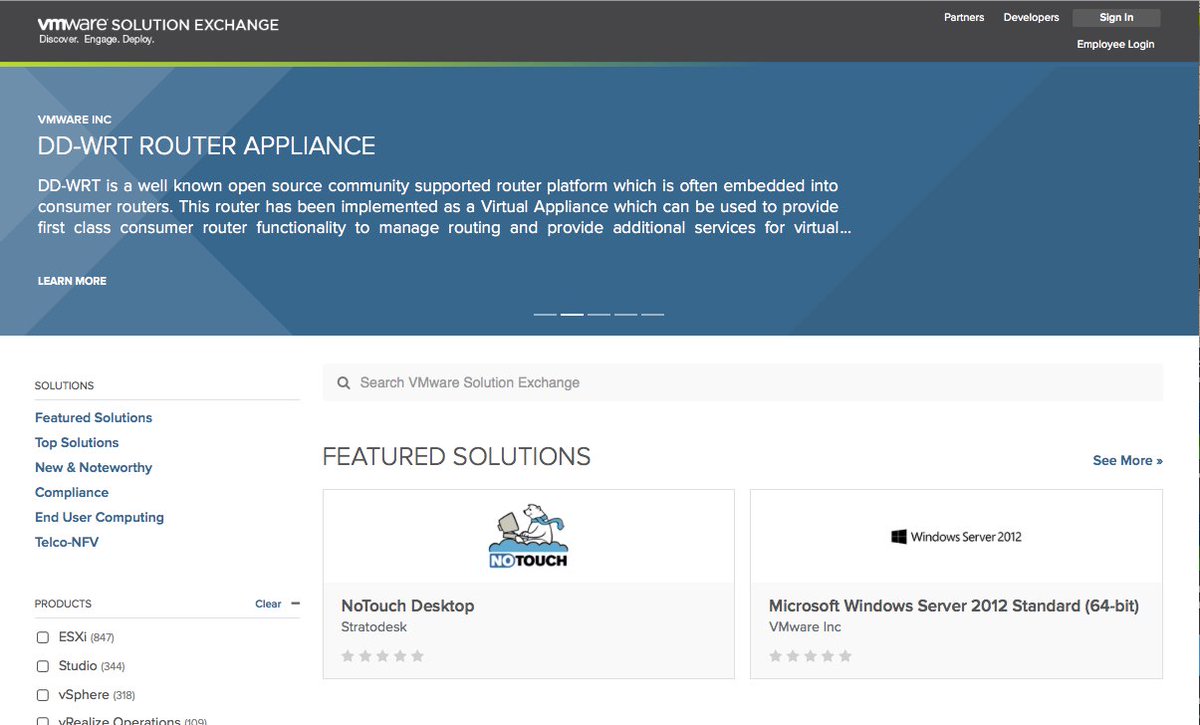Click the VMware Inc vendor name under Windows Server
Viewport: 1200px width, 725px height.
[805, 627]
